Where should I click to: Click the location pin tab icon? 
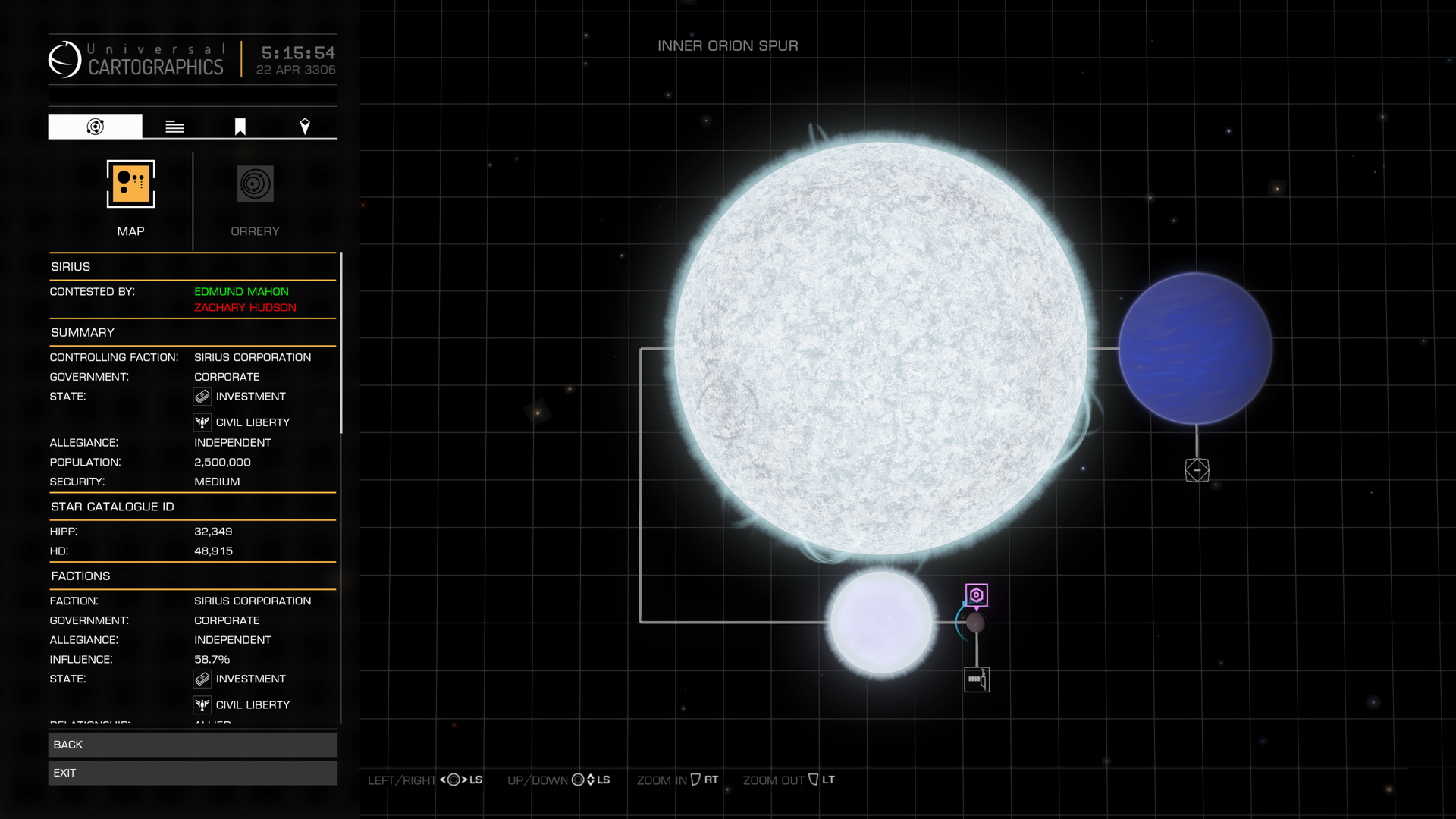pos(305,127)
